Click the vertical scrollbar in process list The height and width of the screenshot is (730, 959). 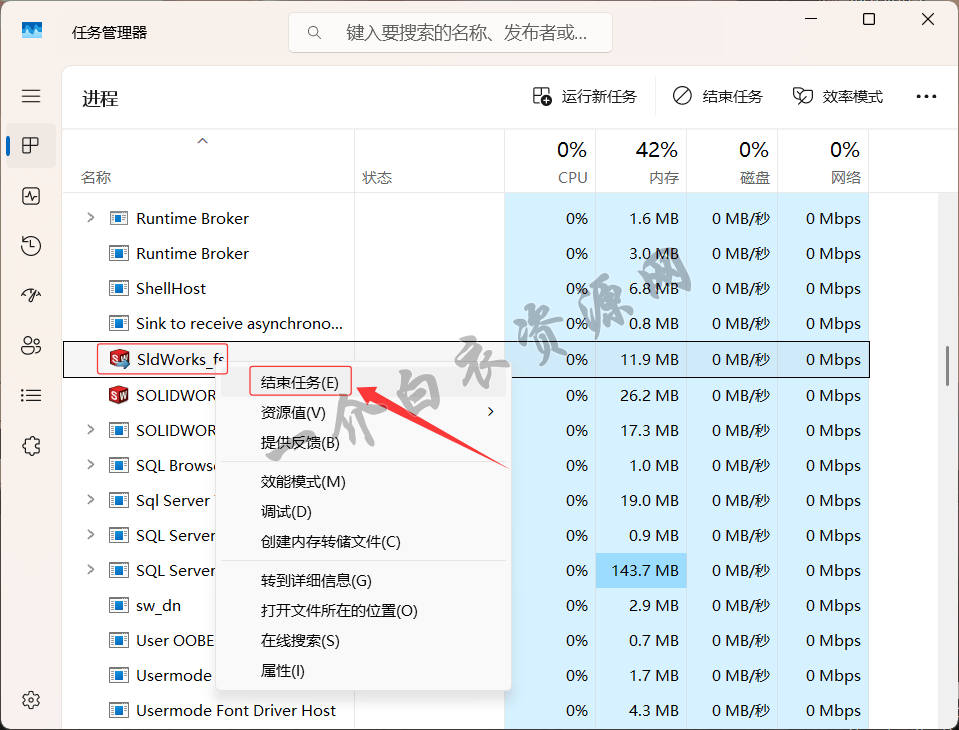947,366
